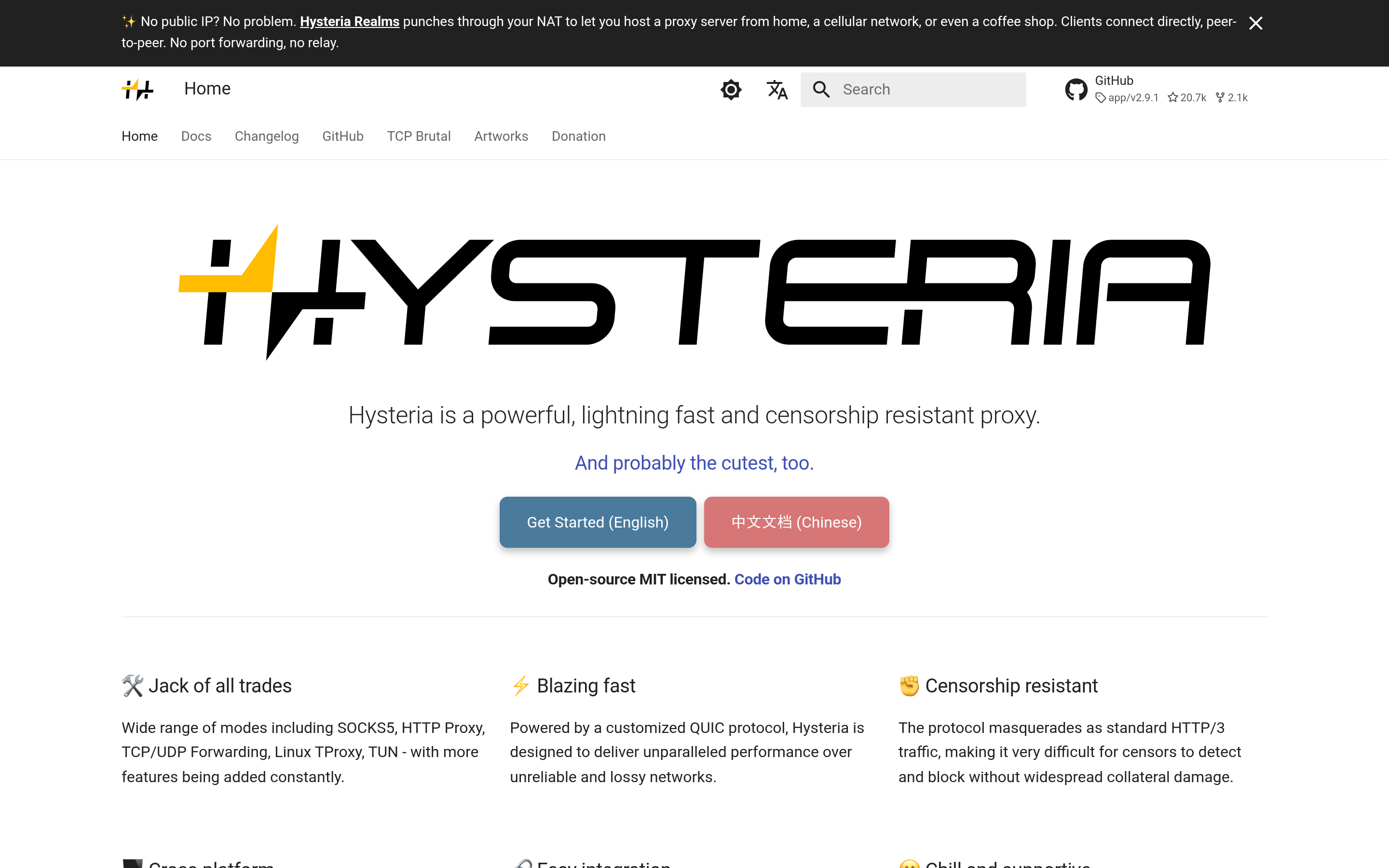Open the 中文文档 (Chinese) docs button
The image size is (1389, 868).
pyautogui.click(x=797, y=522)
